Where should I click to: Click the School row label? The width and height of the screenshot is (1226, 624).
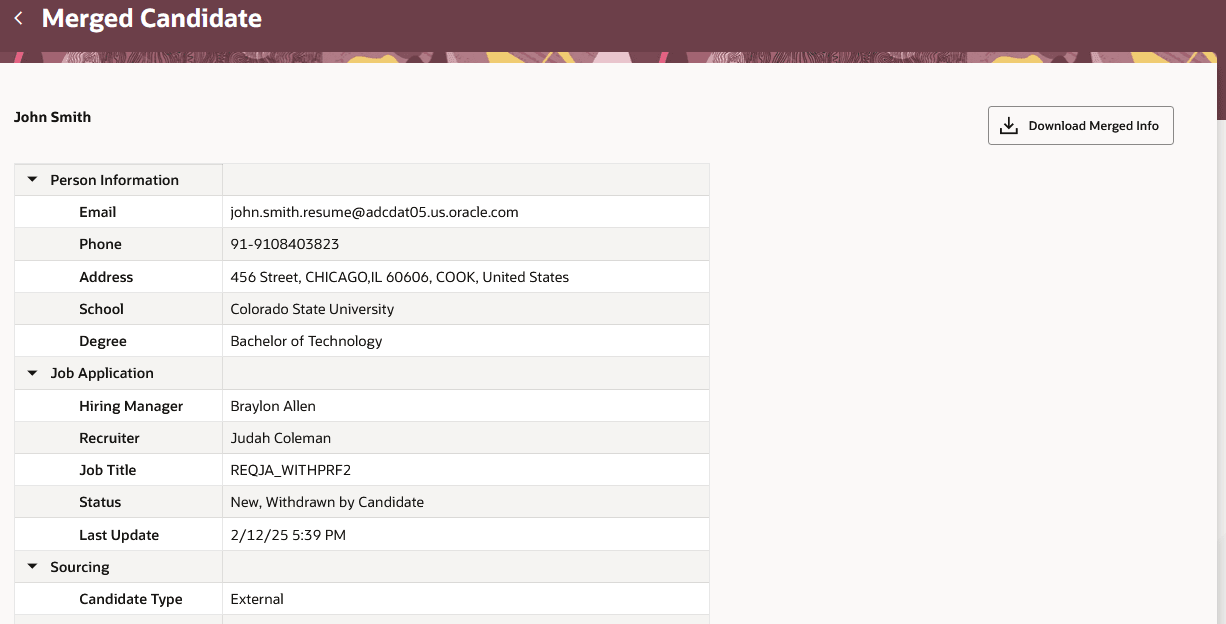coord(101,309)
